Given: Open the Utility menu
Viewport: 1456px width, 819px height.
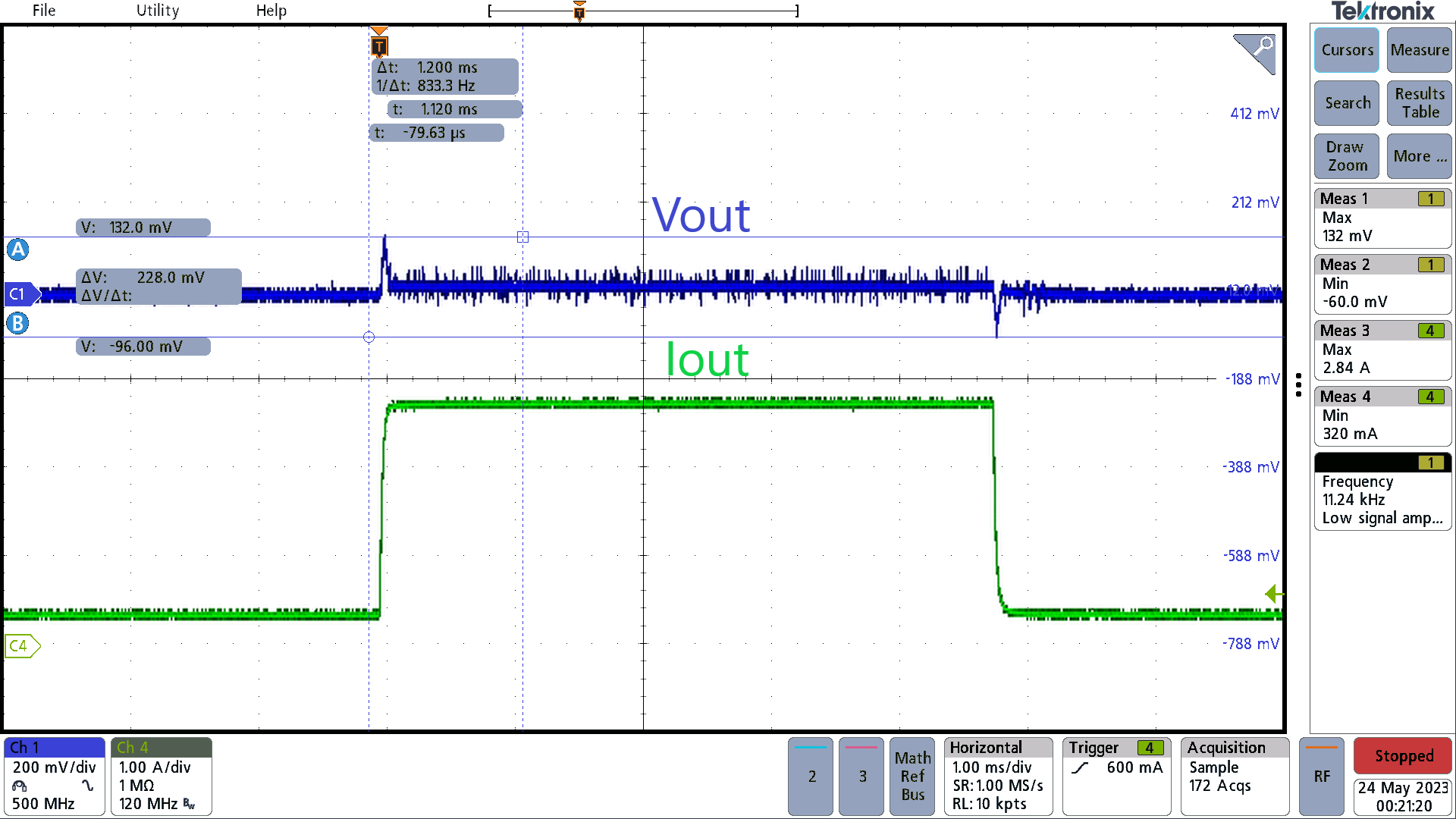Looking at the screenshot, I should pyautogui.click(x=157, y=11).
